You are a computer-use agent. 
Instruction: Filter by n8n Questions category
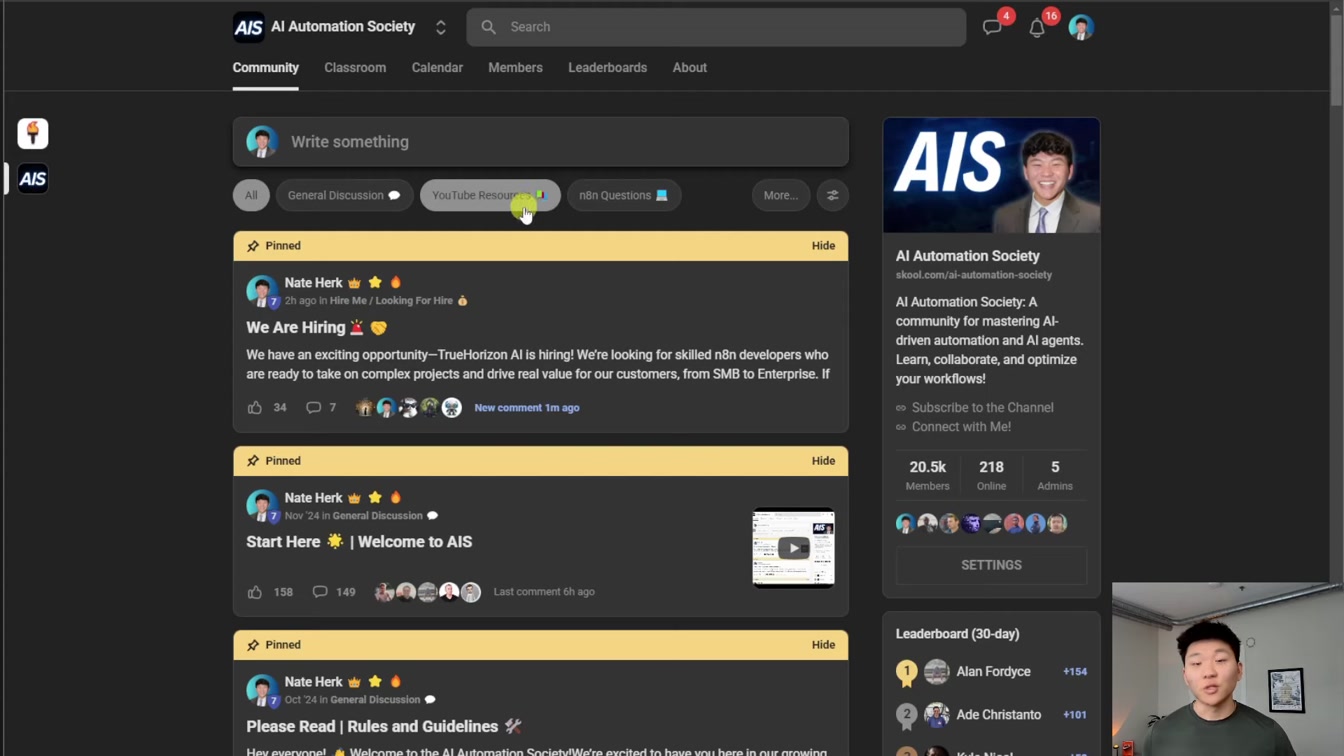(x=624, y=195)
